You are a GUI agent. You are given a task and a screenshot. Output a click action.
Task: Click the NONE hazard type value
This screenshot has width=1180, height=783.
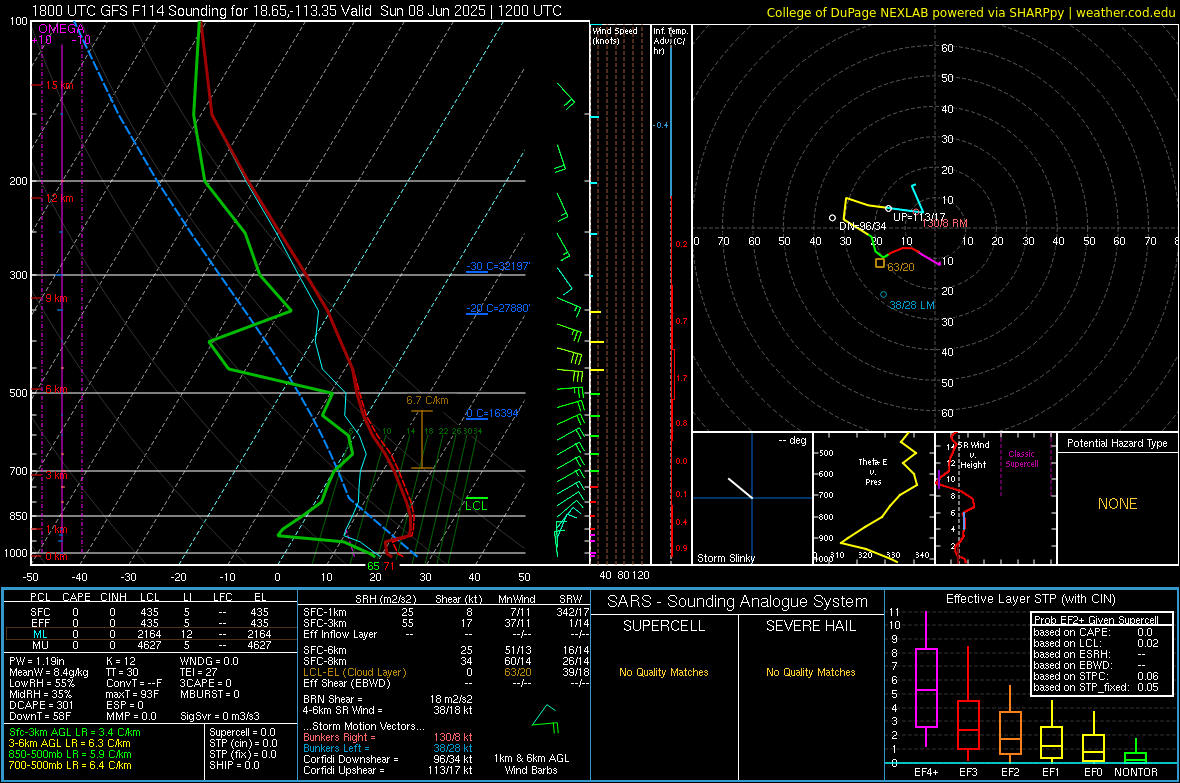(1117, 504)
